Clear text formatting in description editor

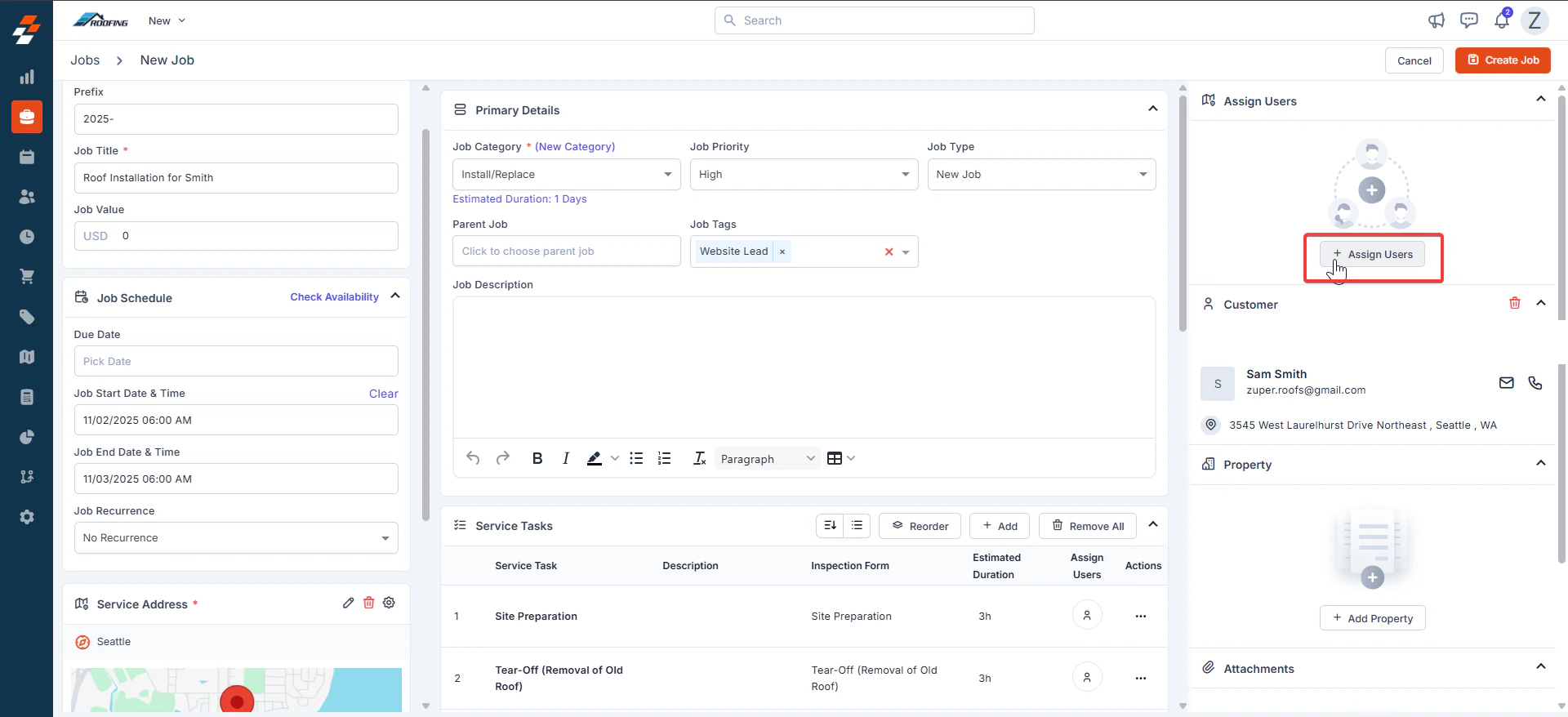700,458
